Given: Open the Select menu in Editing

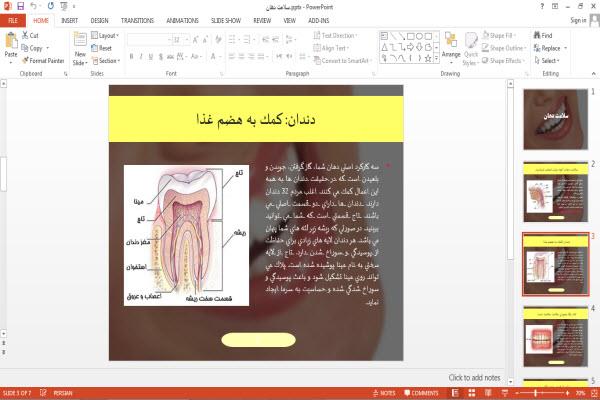Looking at the screenshot, I should (x=547, y=60).
